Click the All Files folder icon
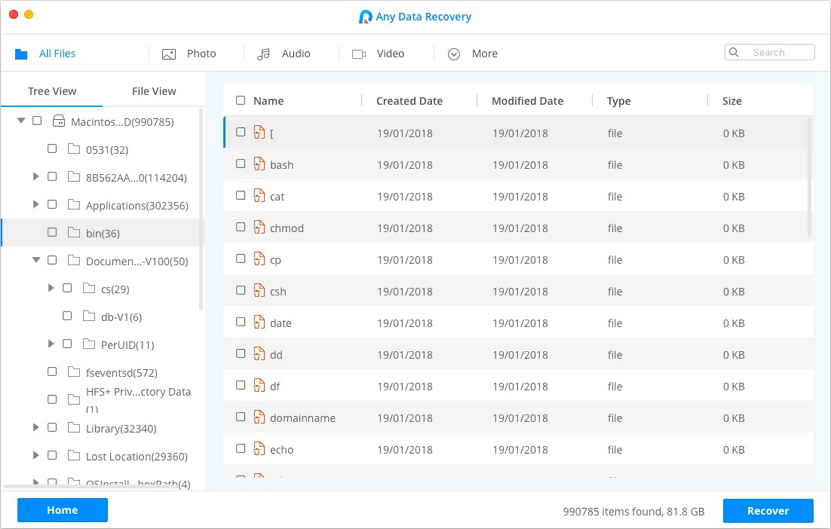 (x=21, y=54)
